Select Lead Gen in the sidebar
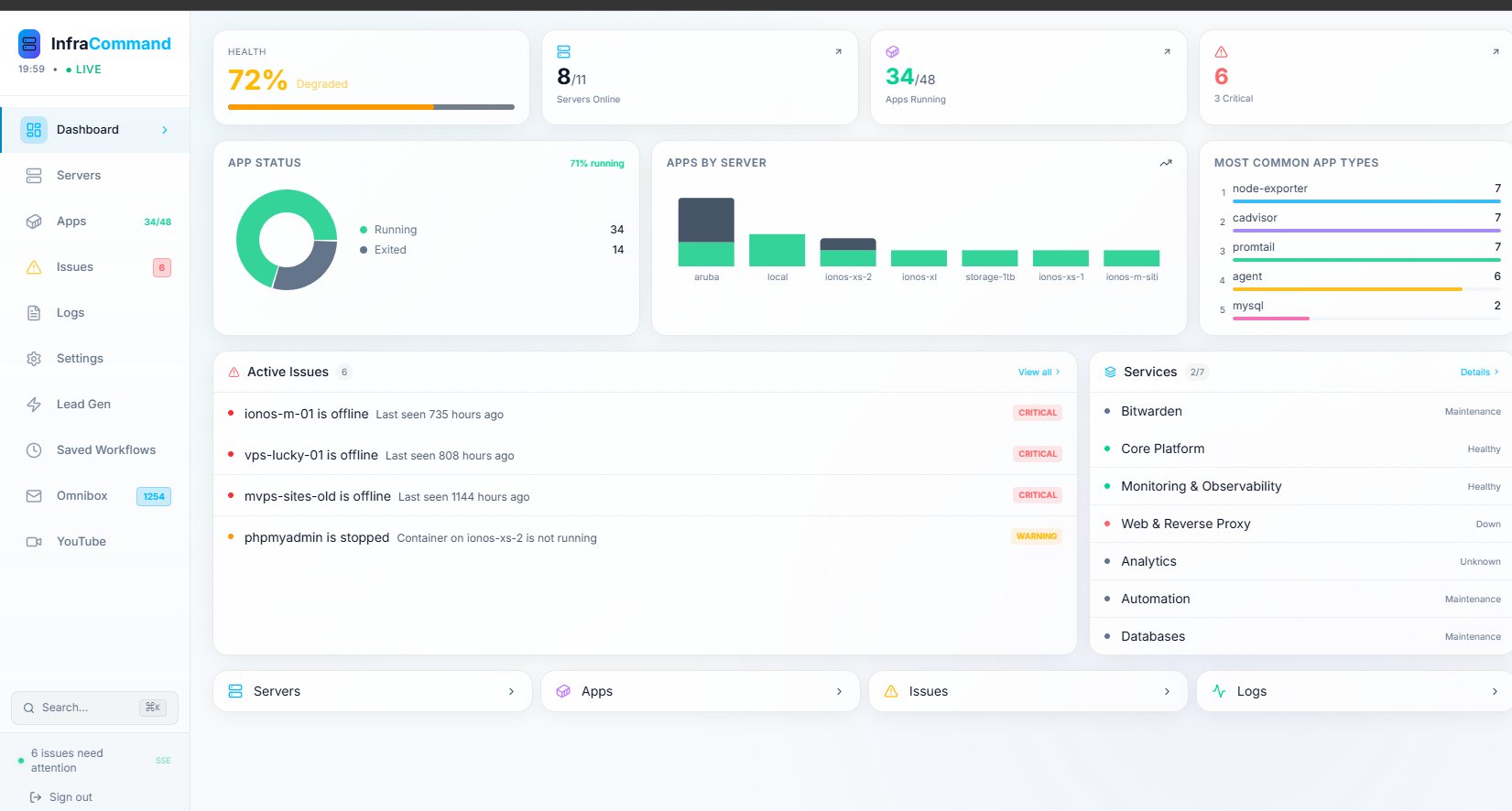Image resolution: width=1512 pixels, height=811 pixels. 95,405
